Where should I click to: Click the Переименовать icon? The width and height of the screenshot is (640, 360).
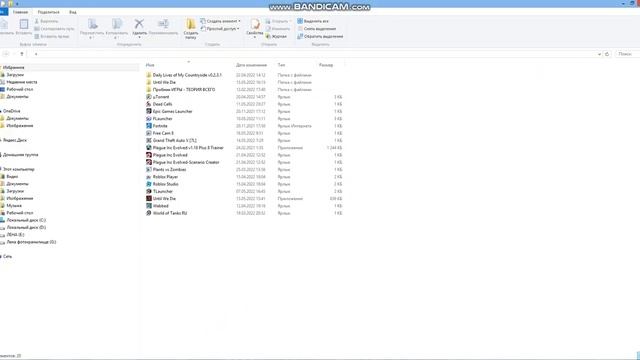163,24
